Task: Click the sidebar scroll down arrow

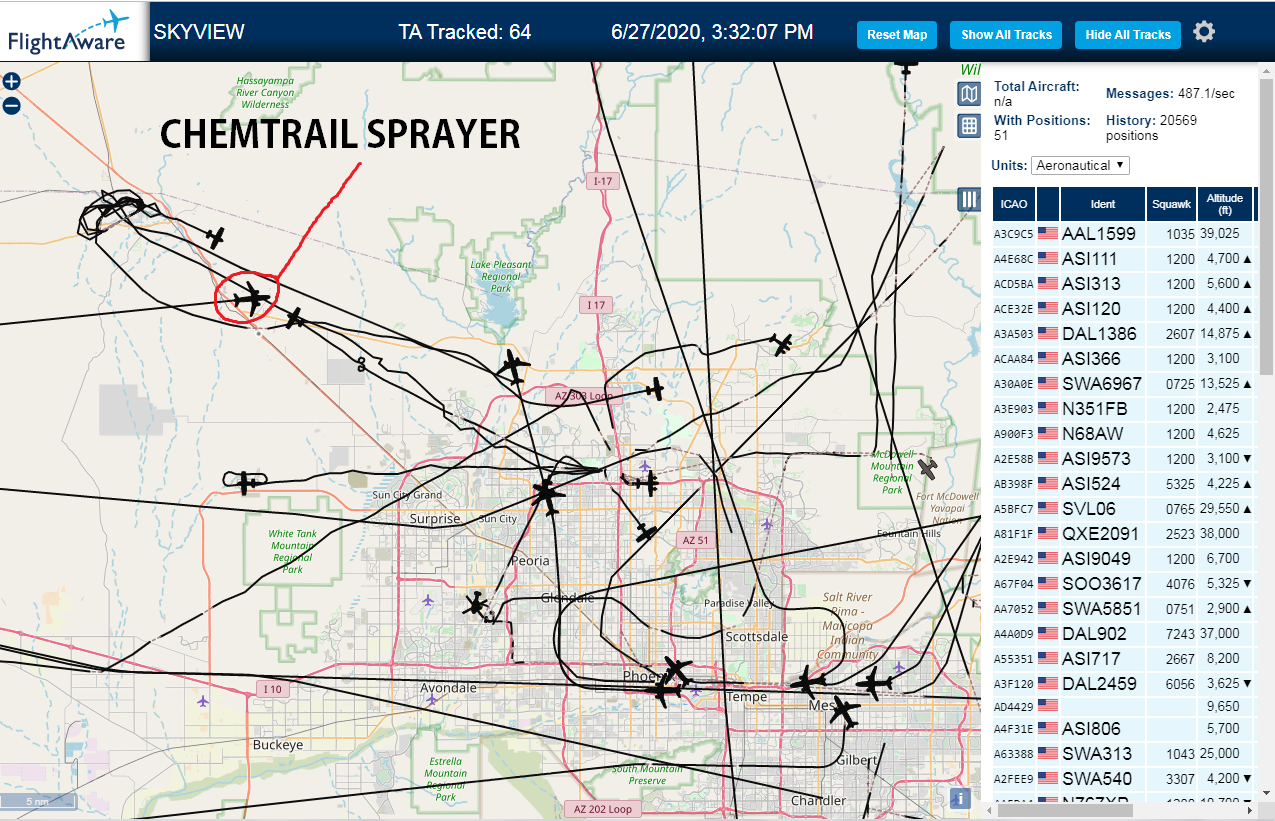Action: 1266,796
